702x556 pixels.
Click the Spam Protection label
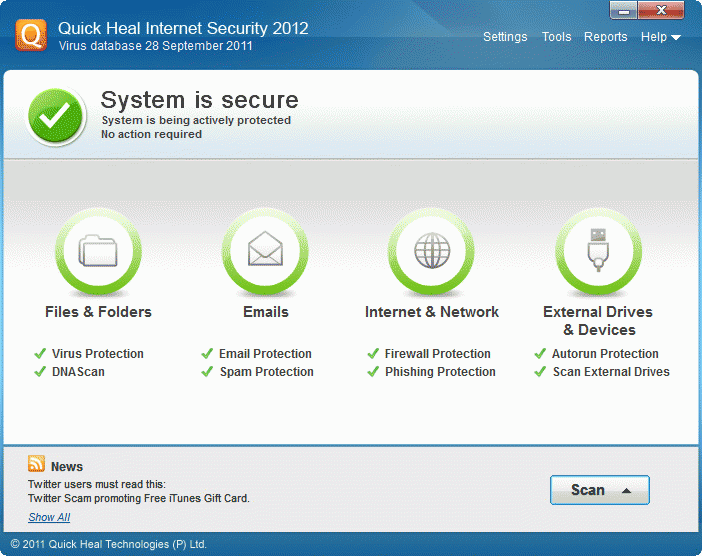(x=266, y=372)
